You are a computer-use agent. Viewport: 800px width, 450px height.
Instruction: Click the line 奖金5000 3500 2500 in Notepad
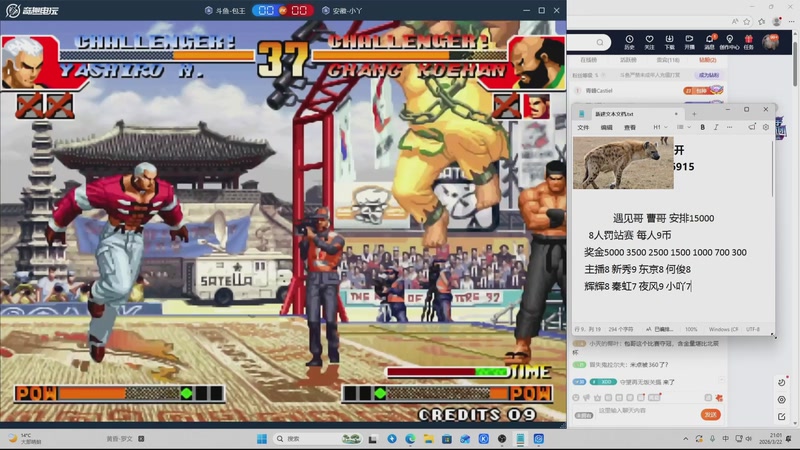click(x=665, y=252)
